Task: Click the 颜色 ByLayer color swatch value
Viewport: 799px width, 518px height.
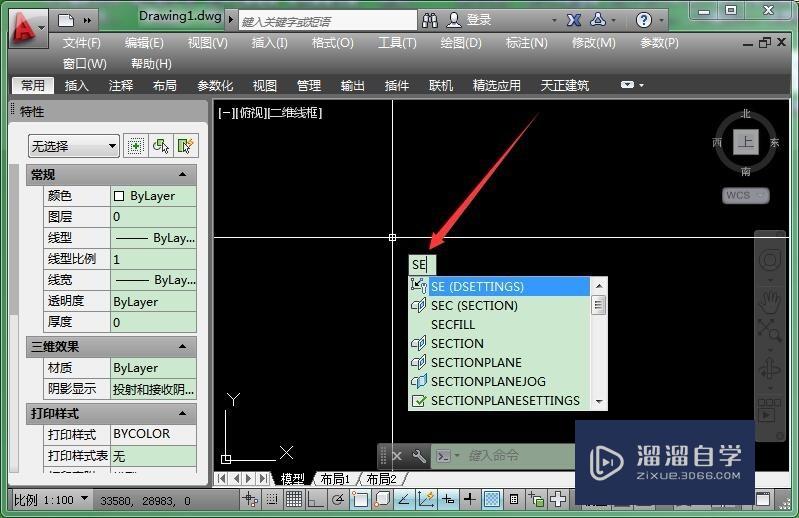Action: point(153,196)
